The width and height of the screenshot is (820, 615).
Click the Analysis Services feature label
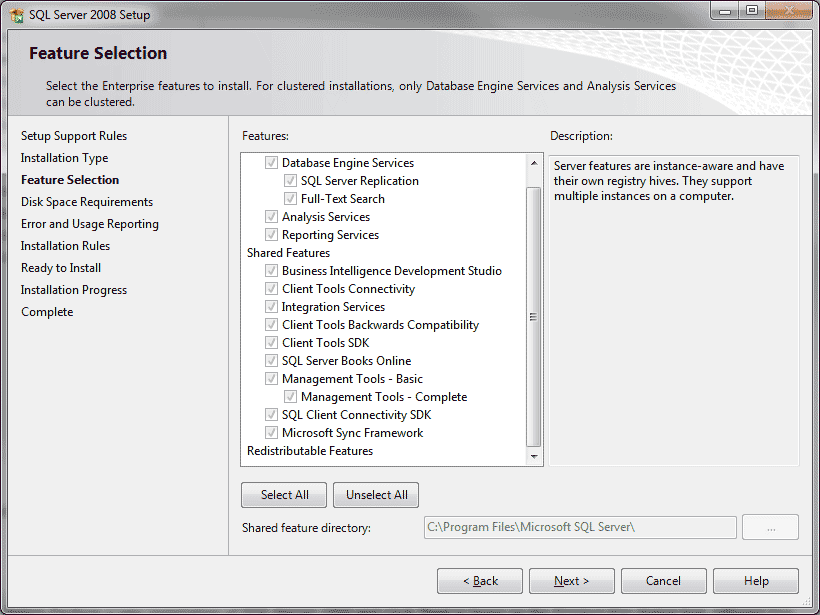[x=326, y=217]
